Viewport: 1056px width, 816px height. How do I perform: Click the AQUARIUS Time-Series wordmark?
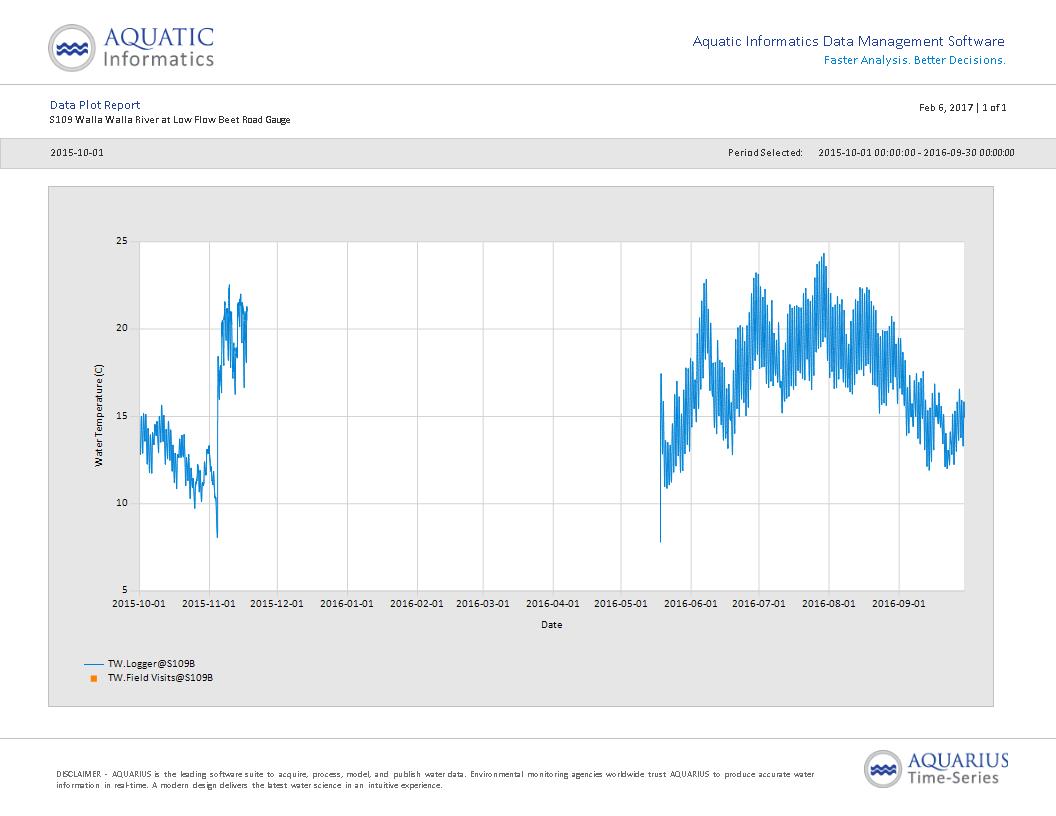(958, 769)
